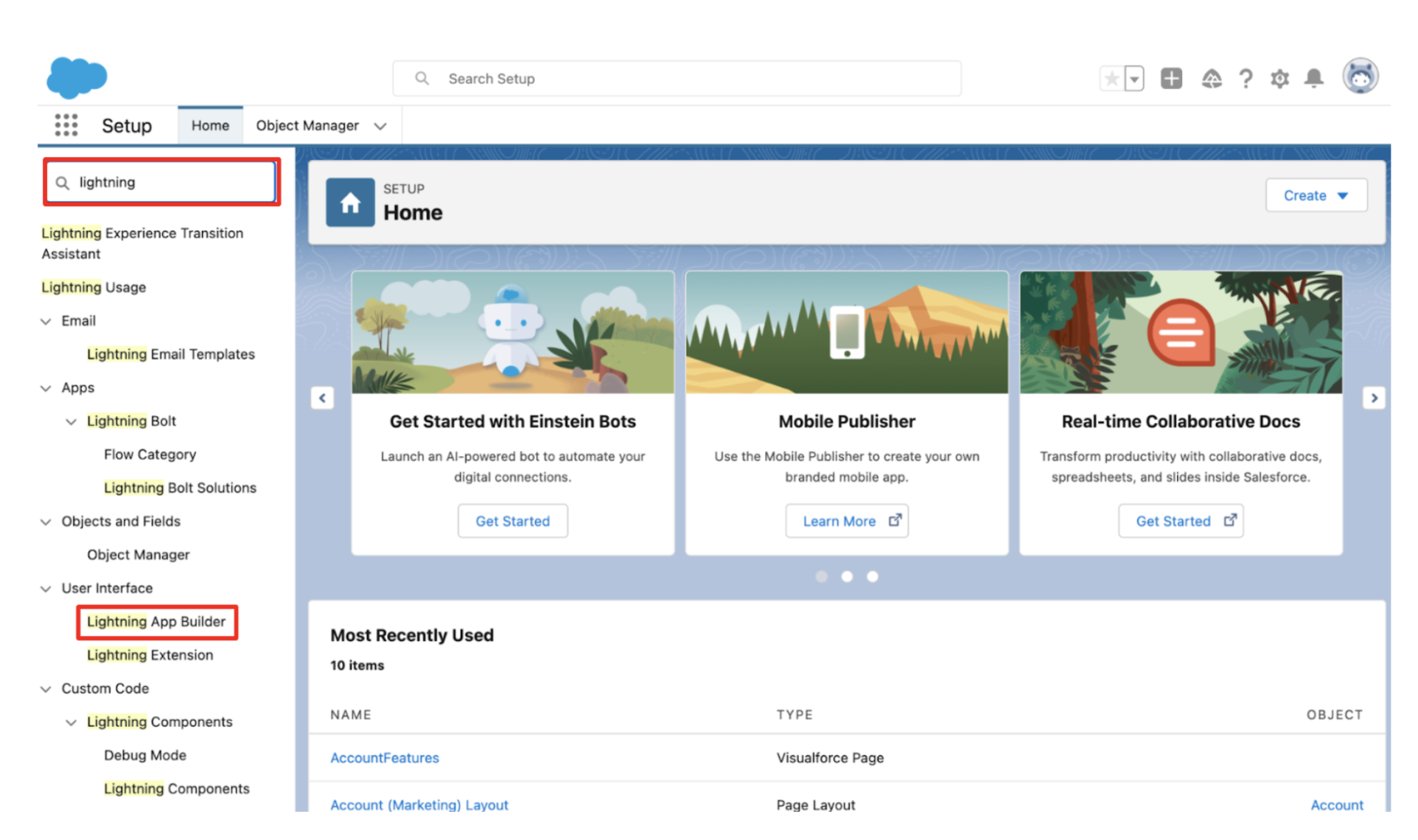Open the nested Lightning Components item

[x=177, y=788]
